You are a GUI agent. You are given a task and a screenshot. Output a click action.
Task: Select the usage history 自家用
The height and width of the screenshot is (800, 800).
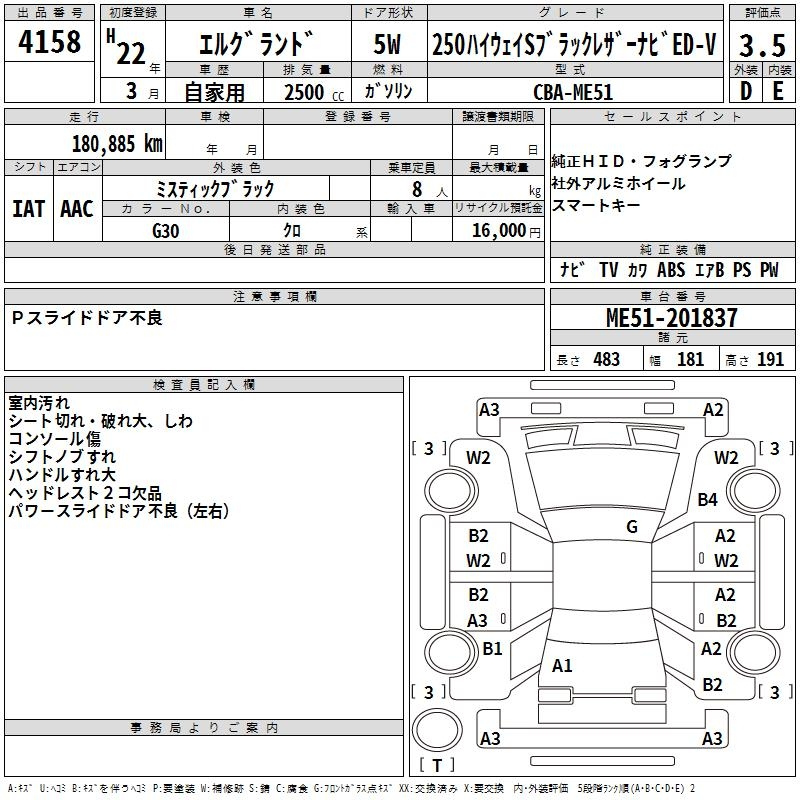pyautogui.click(x=214, y=92)
